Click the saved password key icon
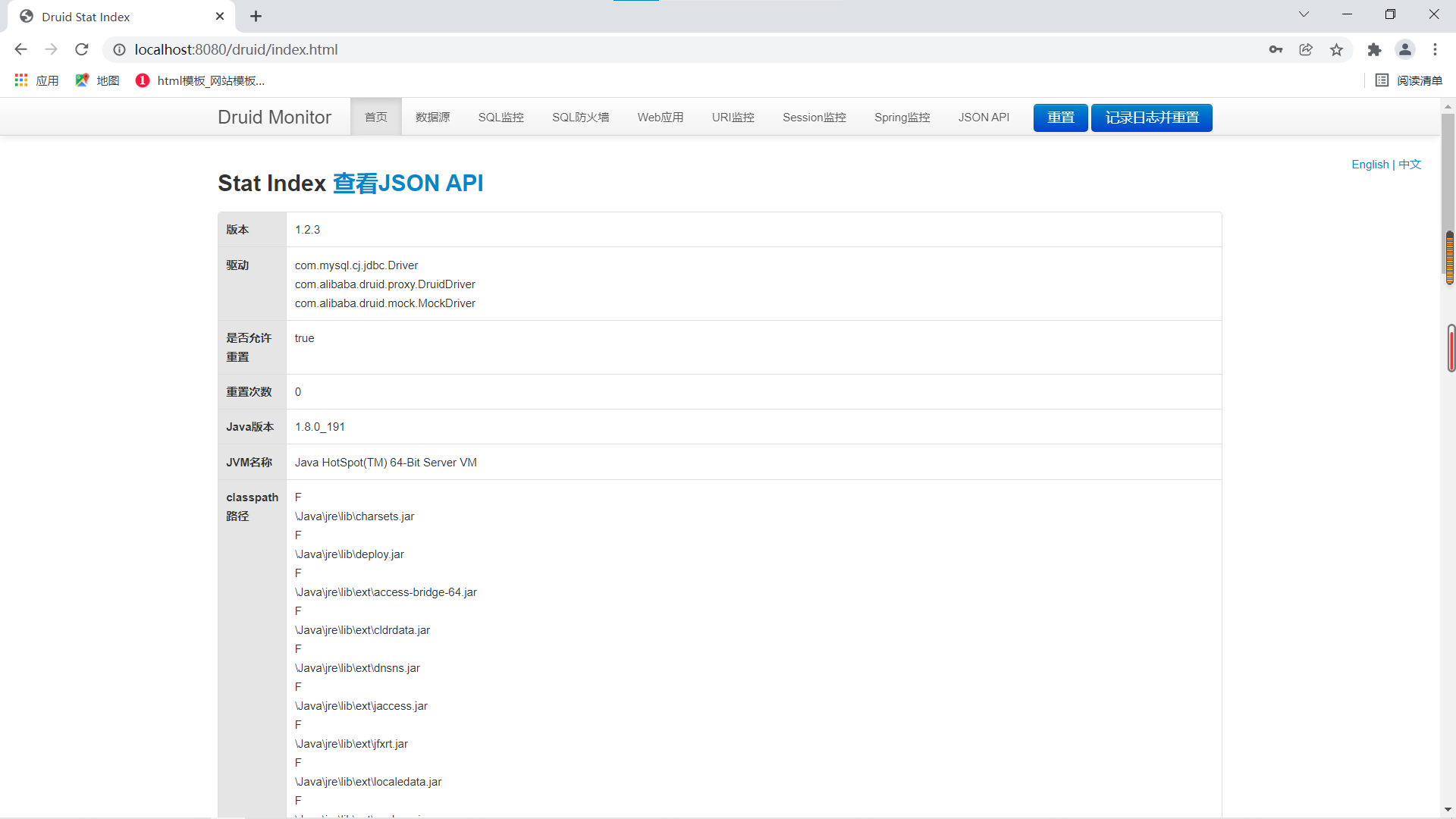Image resolution: width=1456 pixels, height=819 pixels. tap(1276, 49)
